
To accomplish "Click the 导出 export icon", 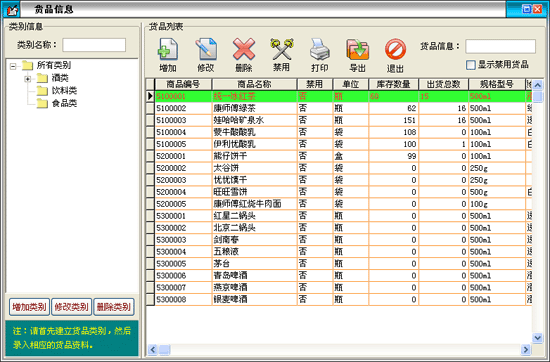I will coord(357,49).
